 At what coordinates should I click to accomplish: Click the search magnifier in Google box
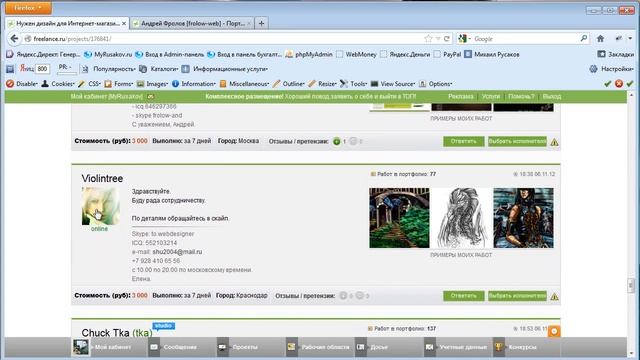tap(584, 38)
